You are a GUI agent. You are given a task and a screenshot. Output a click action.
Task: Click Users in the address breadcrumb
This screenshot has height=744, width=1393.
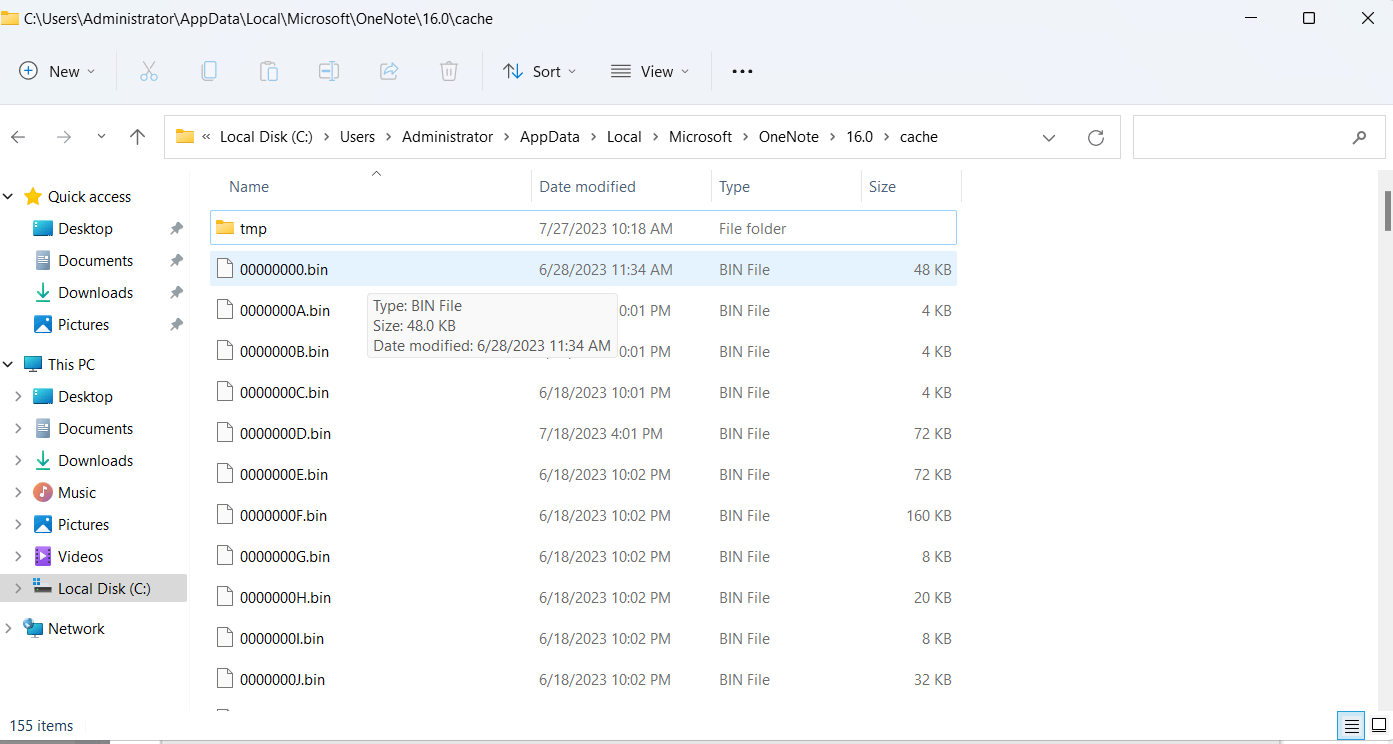(357, 137)
